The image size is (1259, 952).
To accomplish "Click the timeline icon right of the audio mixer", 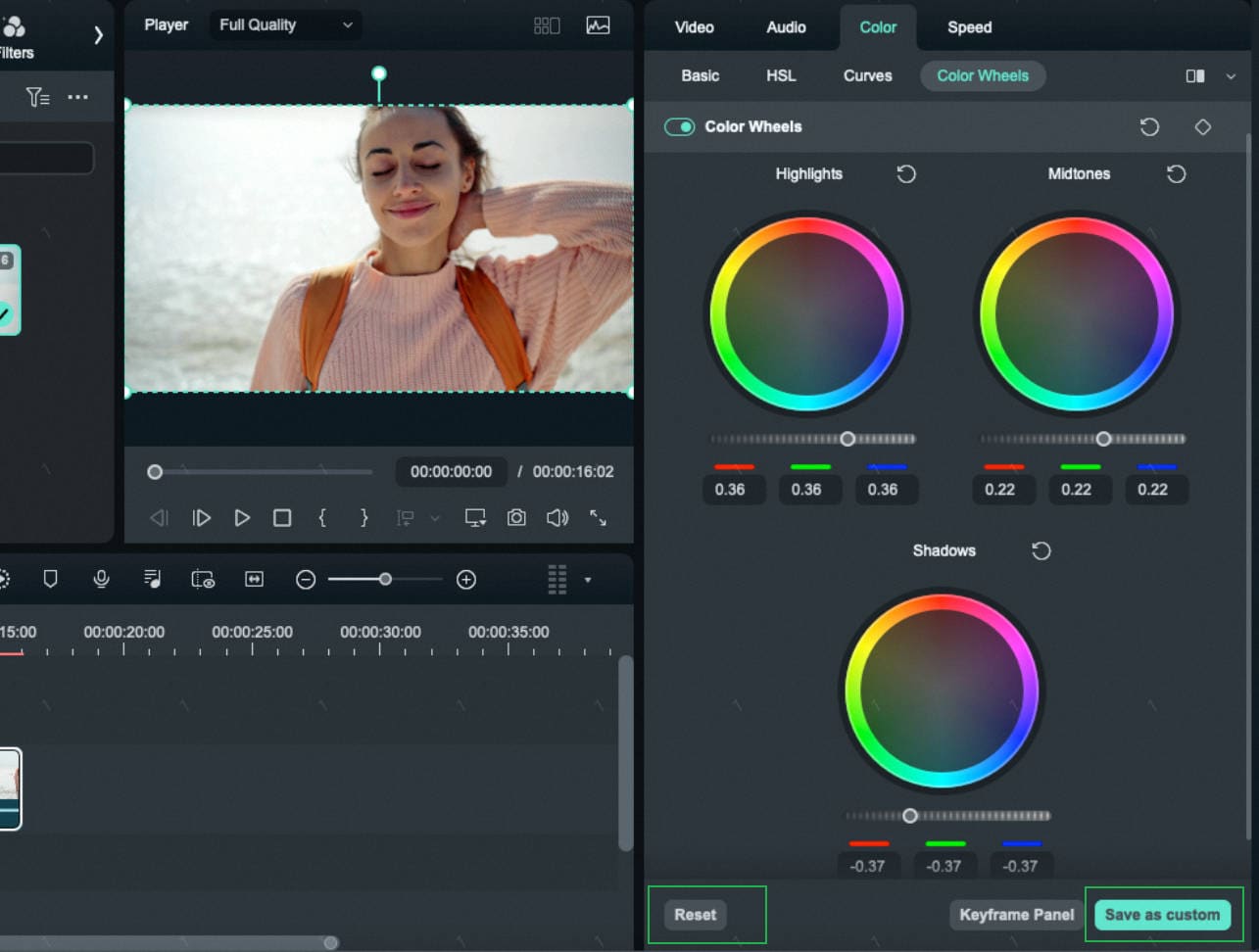I will click(203, 580).
